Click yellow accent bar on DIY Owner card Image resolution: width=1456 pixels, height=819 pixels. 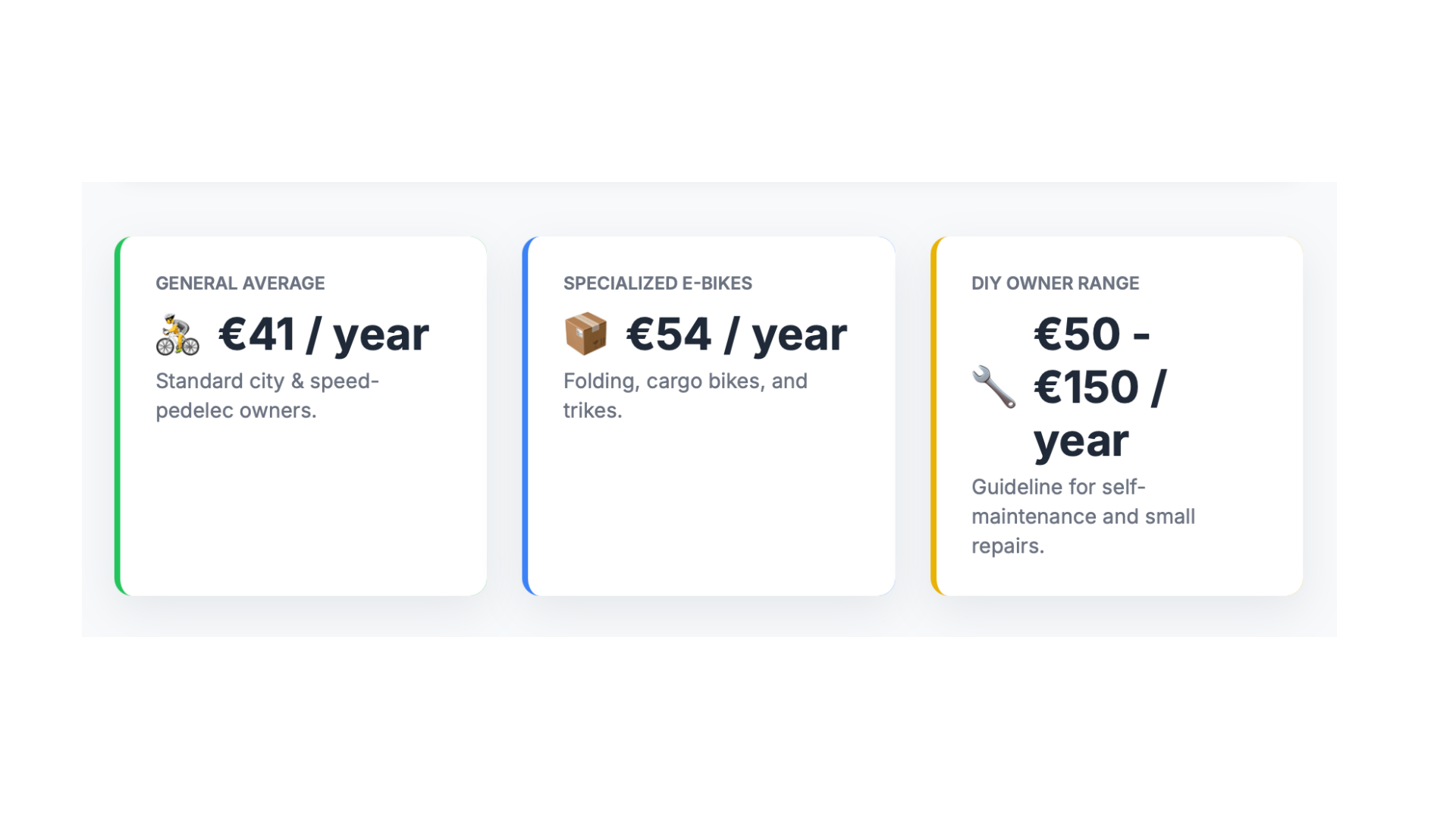click(934, 416)
